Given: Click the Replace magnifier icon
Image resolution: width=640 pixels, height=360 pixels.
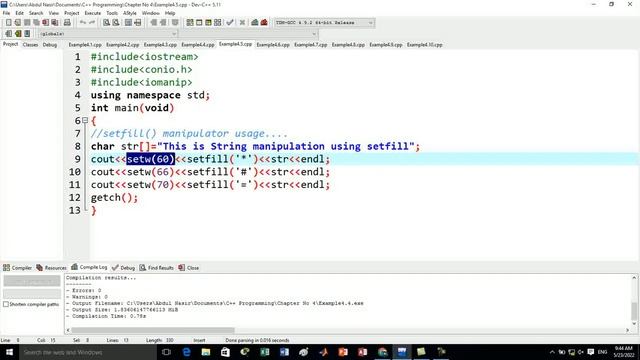Looking at the screenshot, I should point(116,22).
